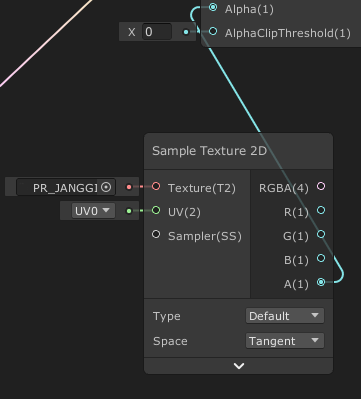Click the Type label in node settings
Screen dimensions: 361x399
167,316
